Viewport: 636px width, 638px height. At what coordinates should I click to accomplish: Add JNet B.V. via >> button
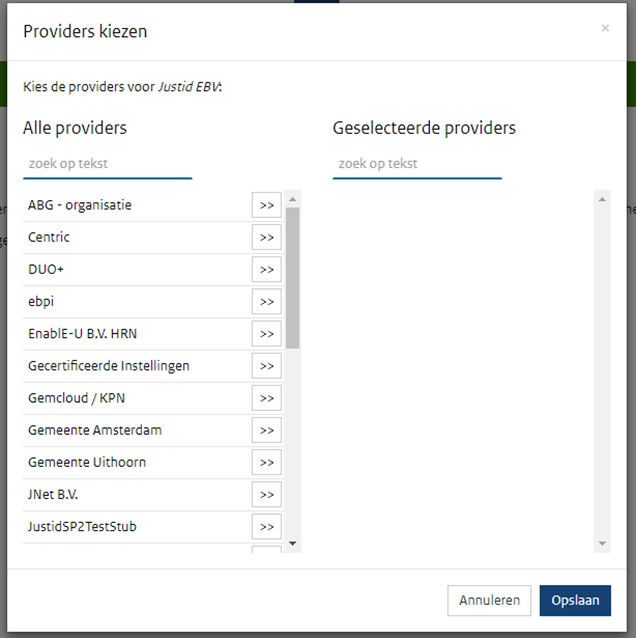pos(267,494)
